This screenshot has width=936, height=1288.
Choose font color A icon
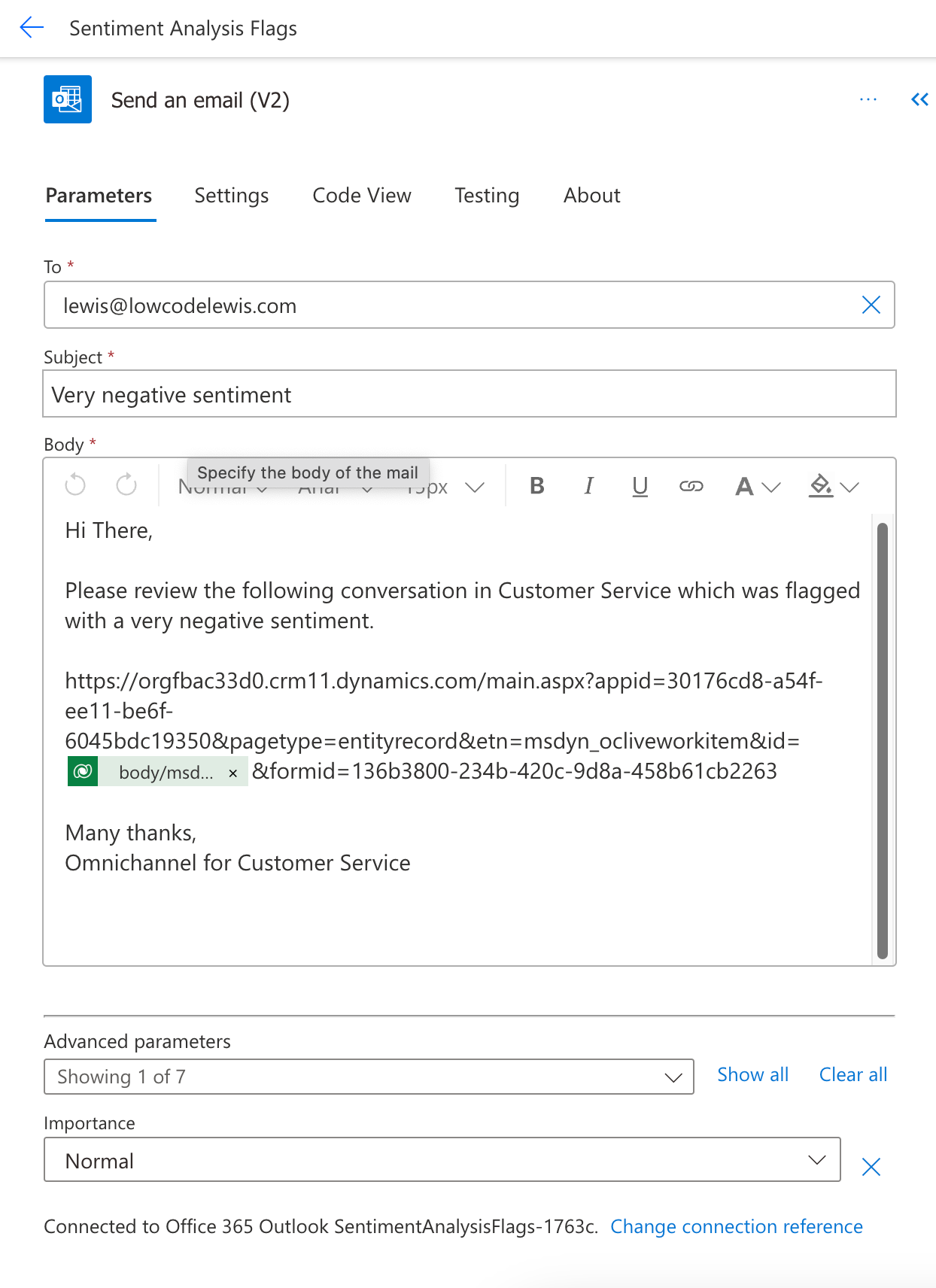click(x=744, y=487)
